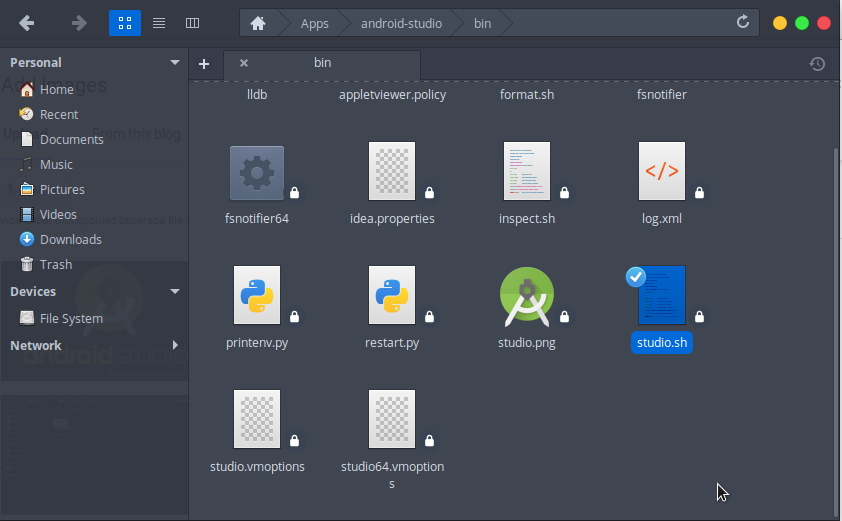Uncheck the selection checkmark on studio.sh

coord(636,277)
